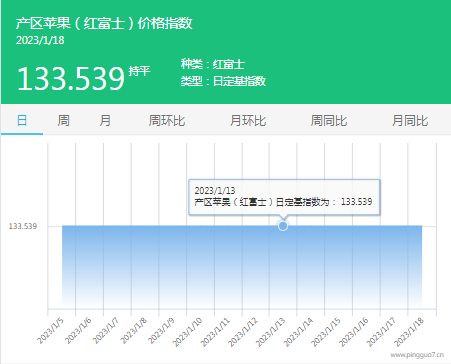Click the 类型：日定基指数 label
The height and width of the screenshot is (364, 451).
coord(223,81)
